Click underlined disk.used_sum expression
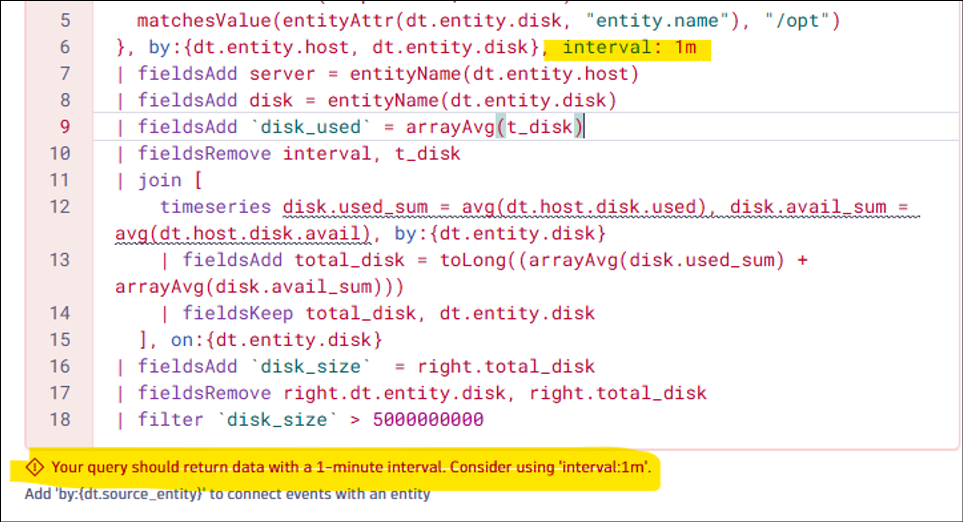Screen dimensions: 963x522 pos(356,207)
